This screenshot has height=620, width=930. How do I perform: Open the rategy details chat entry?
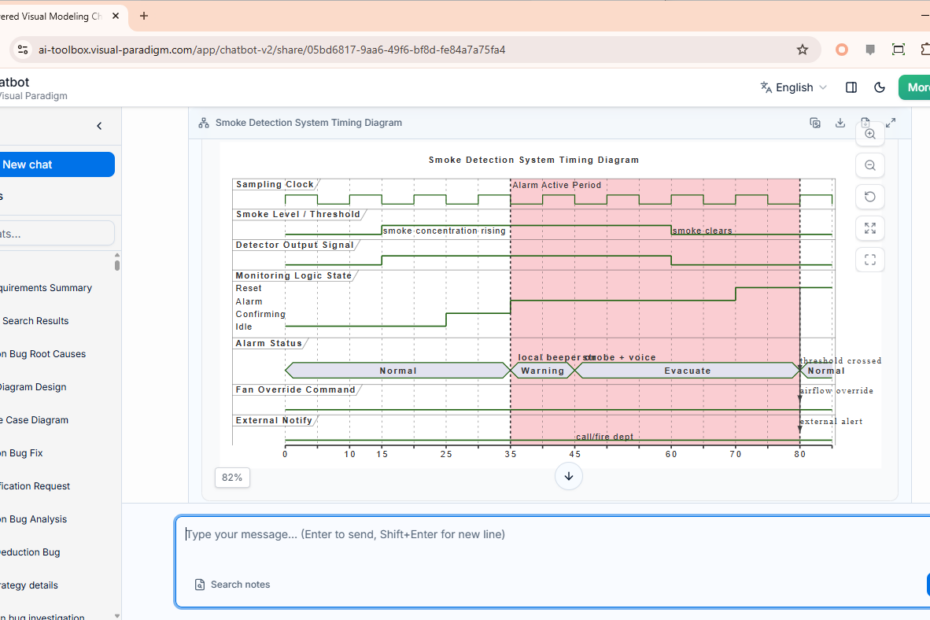[x=30, y=586]
